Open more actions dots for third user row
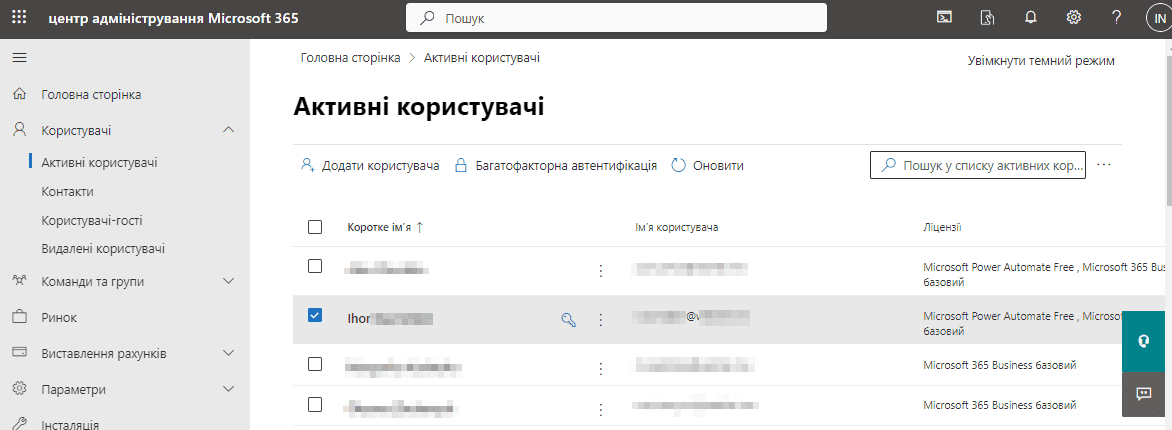The height and width of the screenshot is (430, 1172). point(600,368)
